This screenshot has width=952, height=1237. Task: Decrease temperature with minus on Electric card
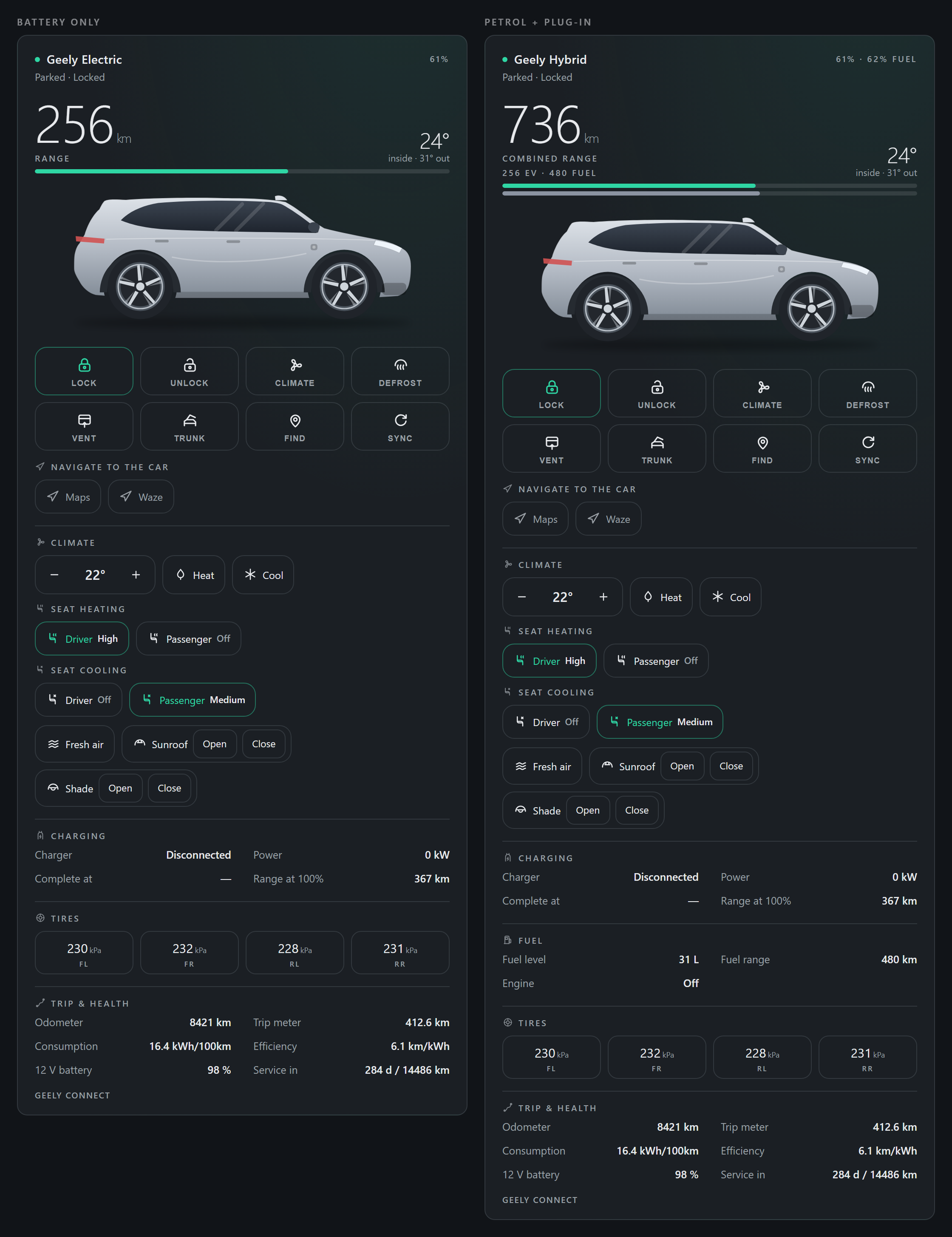(x=54, y=575)
